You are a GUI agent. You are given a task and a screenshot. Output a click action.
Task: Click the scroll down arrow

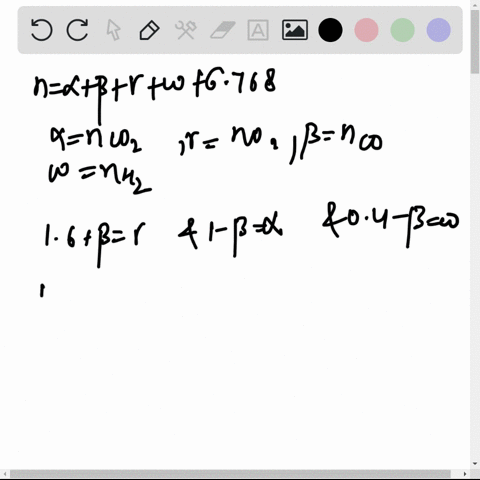coord(475,463)
